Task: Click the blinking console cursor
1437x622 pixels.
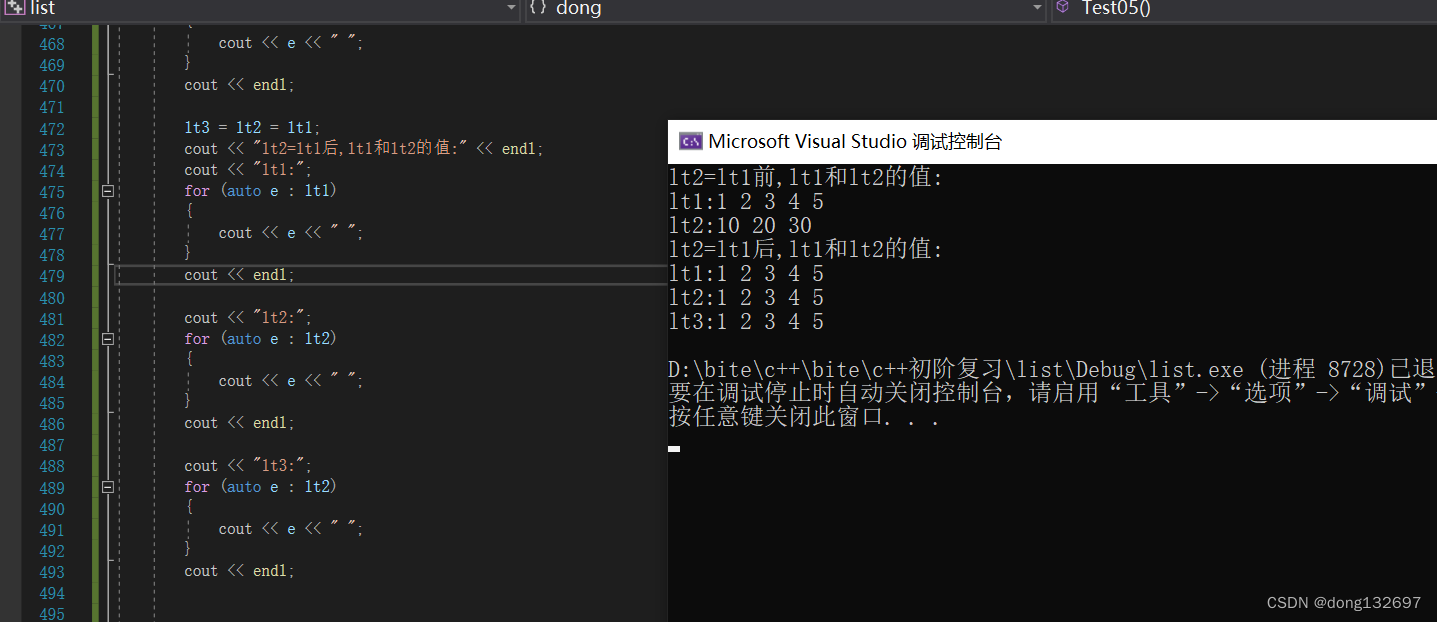Action: coord(674,449)
